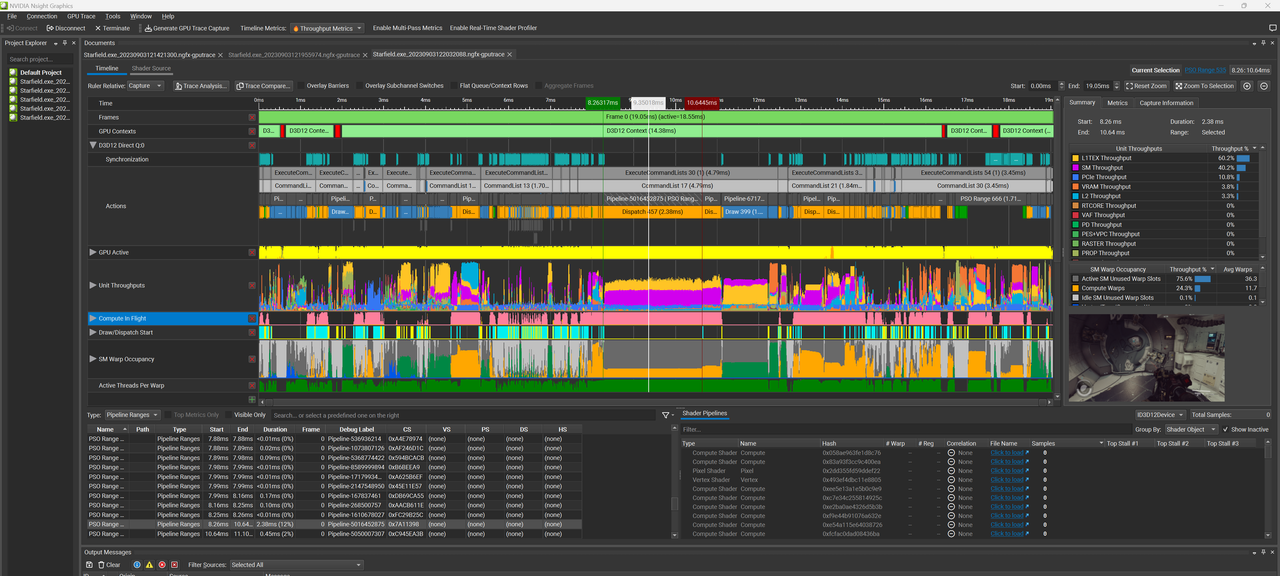Click Enable Multi-Pass Metrics

click(406, 28)
